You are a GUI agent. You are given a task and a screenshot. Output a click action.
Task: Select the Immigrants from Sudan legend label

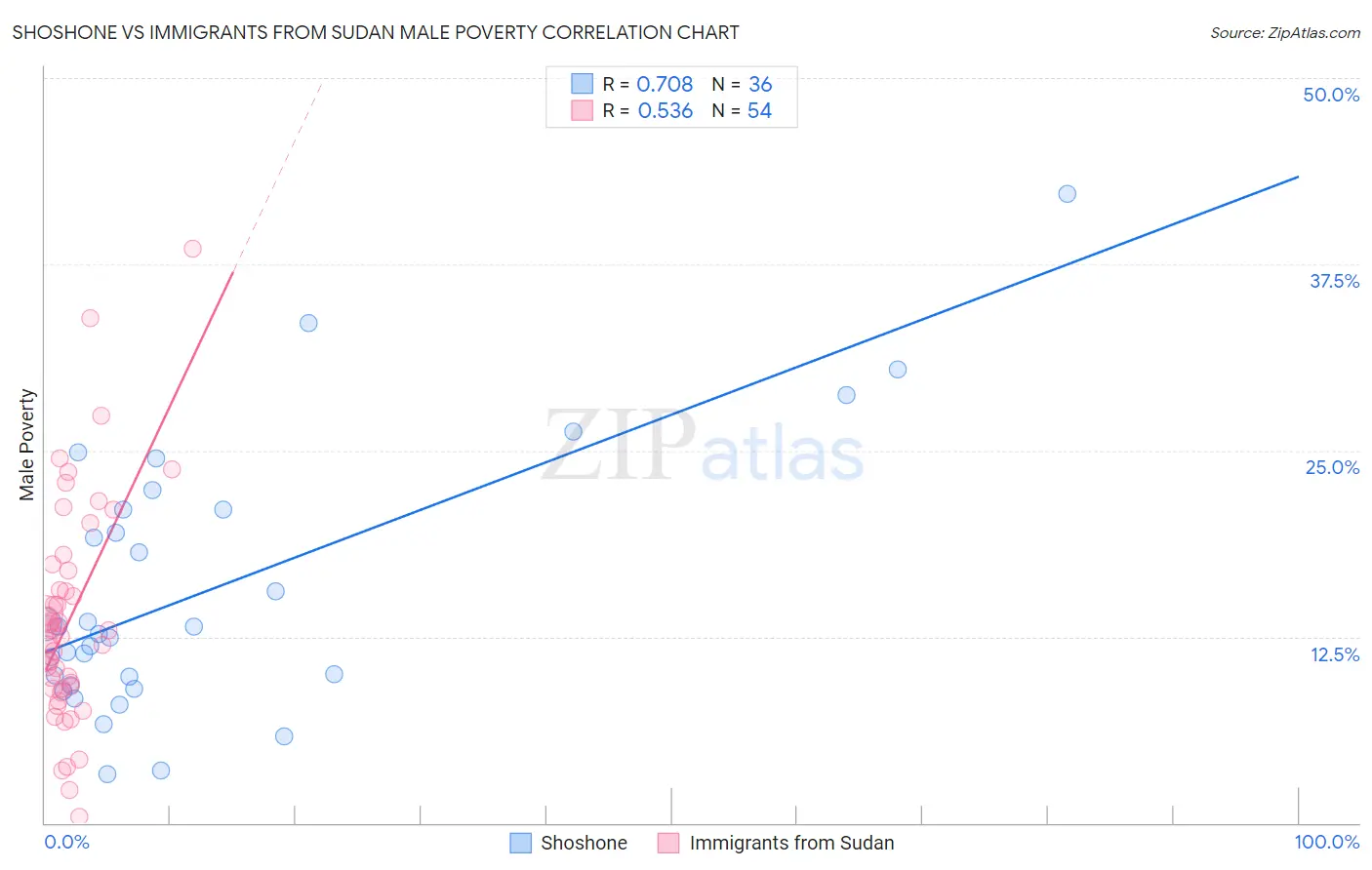[791, 843]
